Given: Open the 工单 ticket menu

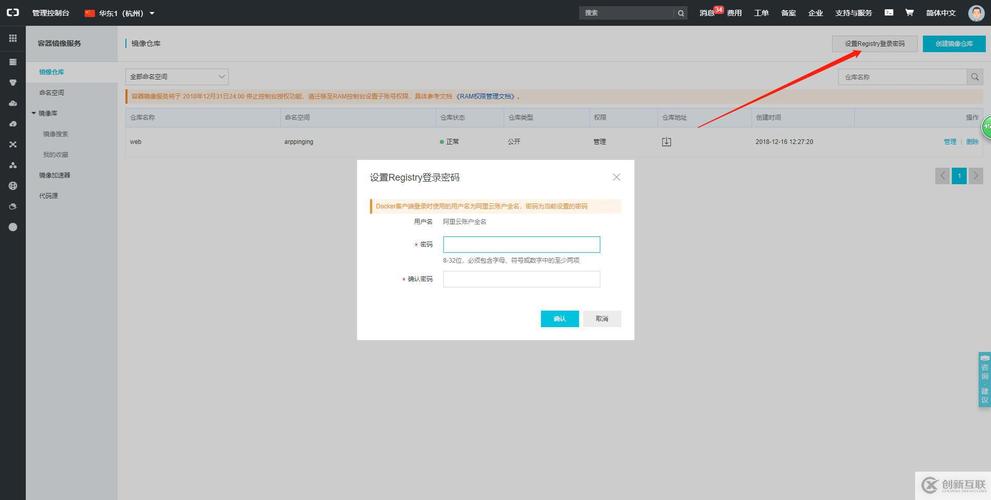Looking at the screenshot, I should point(762,13).
